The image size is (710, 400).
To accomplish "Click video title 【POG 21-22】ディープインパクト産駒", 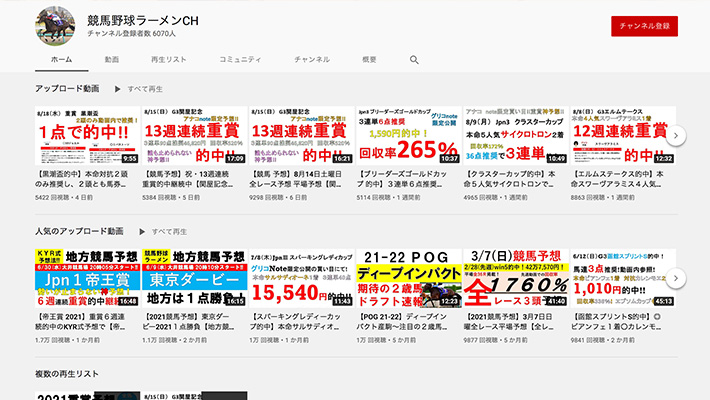I will point(402,322).
